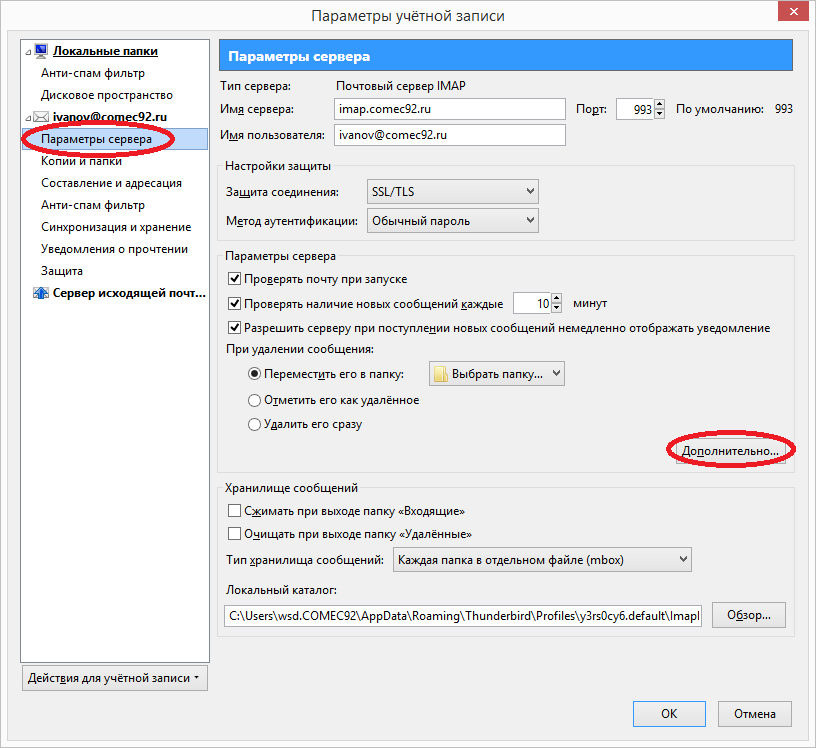Viewport: 816px width, 748px height.
Task: Open Account Actions dropdown button
Action: point(113,678)
